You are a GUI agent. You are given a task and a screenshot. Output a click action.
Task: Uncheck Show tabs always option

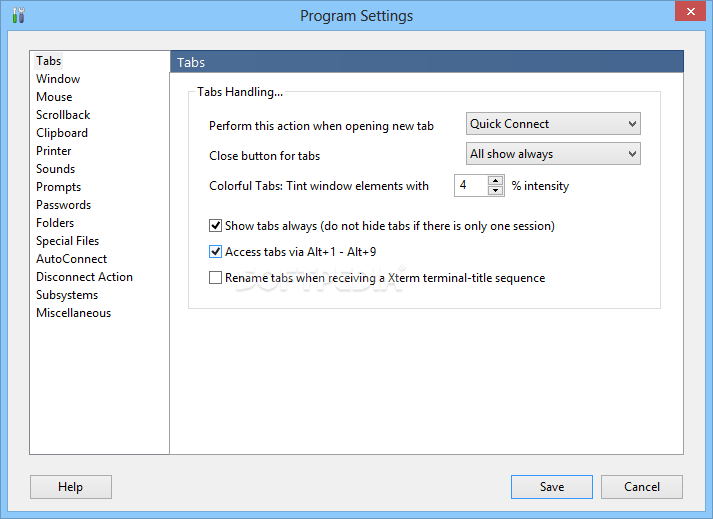[215, 226]
